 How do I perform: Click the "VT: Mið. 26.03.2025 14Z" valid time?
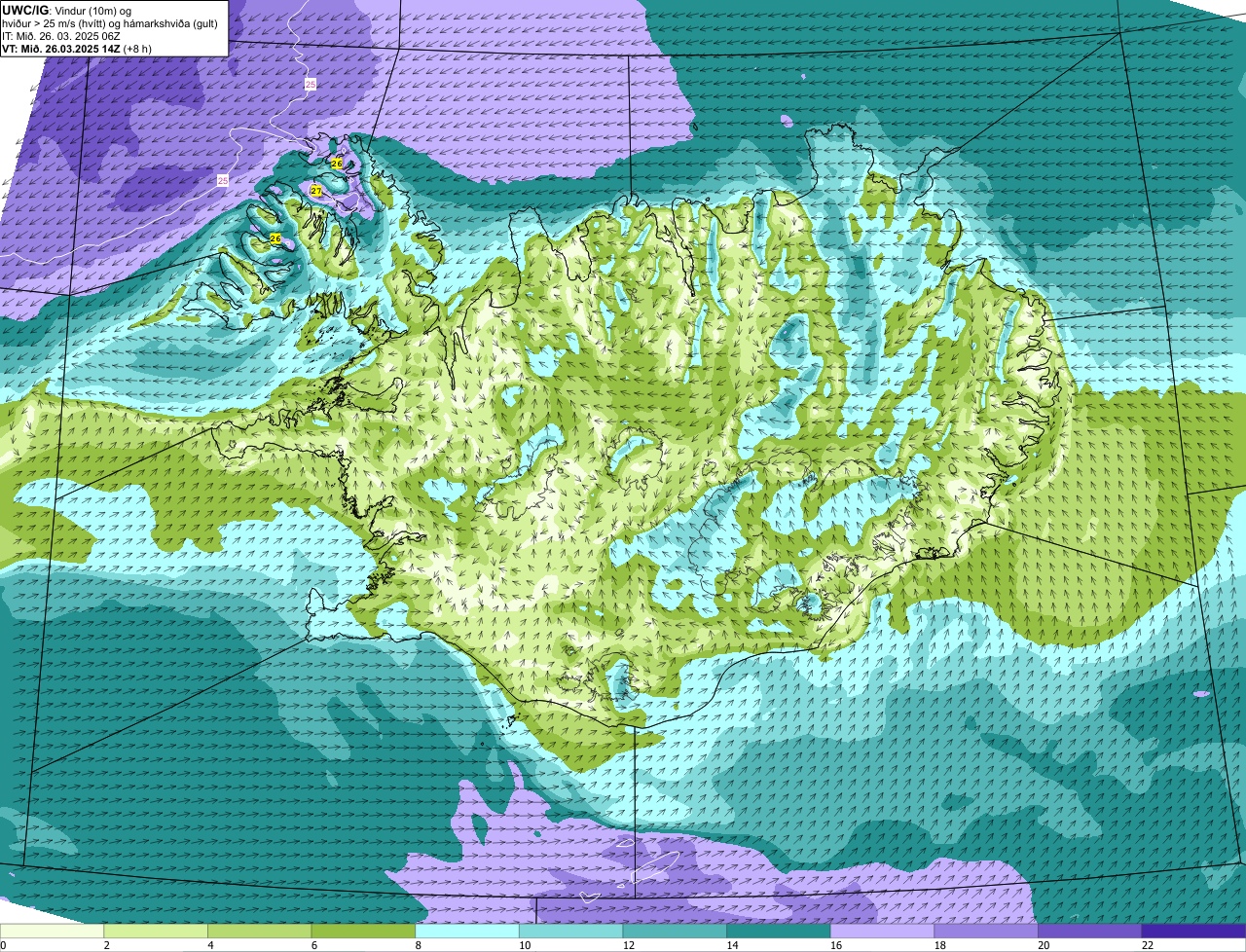pos(61,48)
